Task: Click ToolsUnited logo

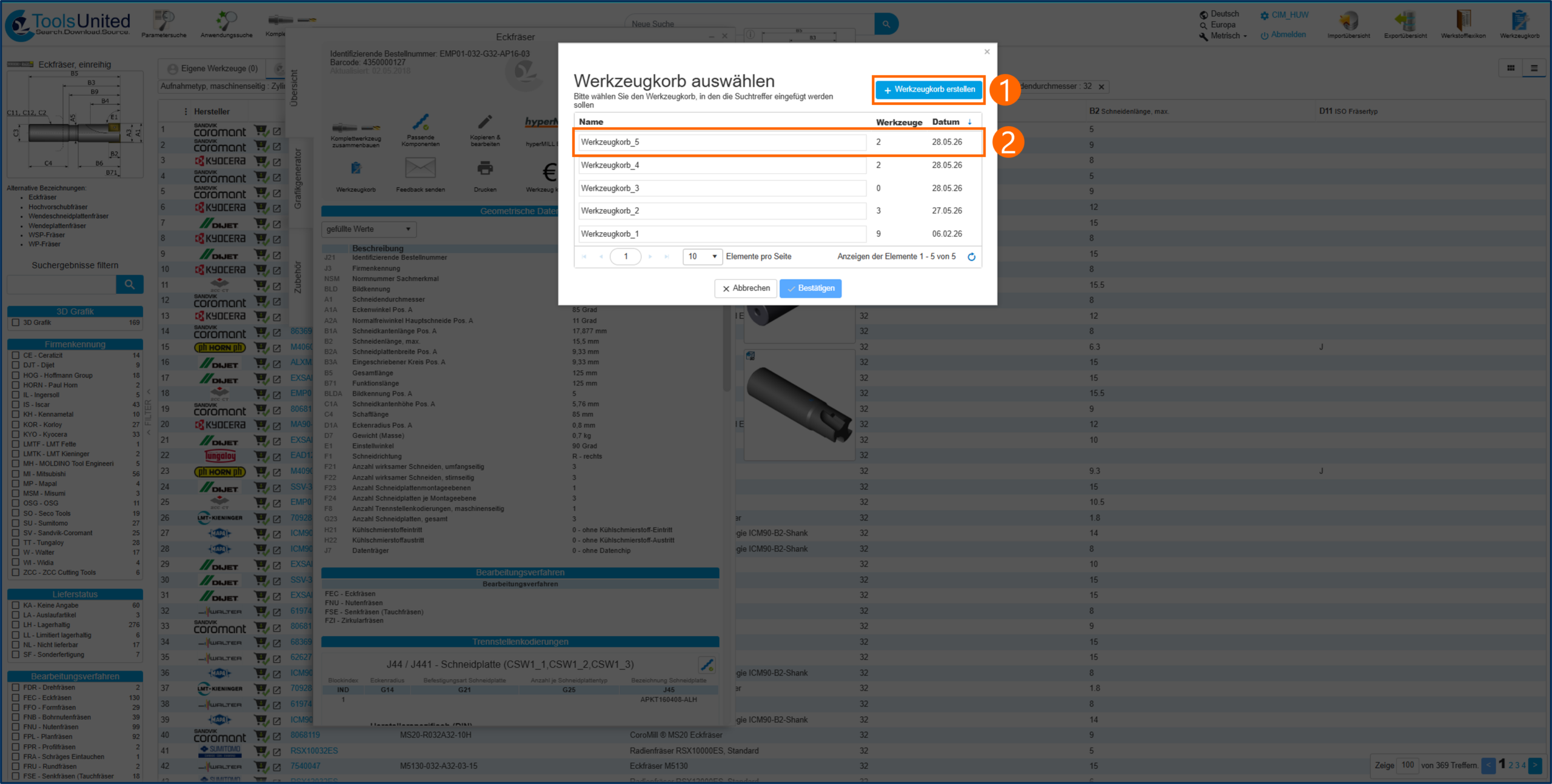Action: coord(68,24)
